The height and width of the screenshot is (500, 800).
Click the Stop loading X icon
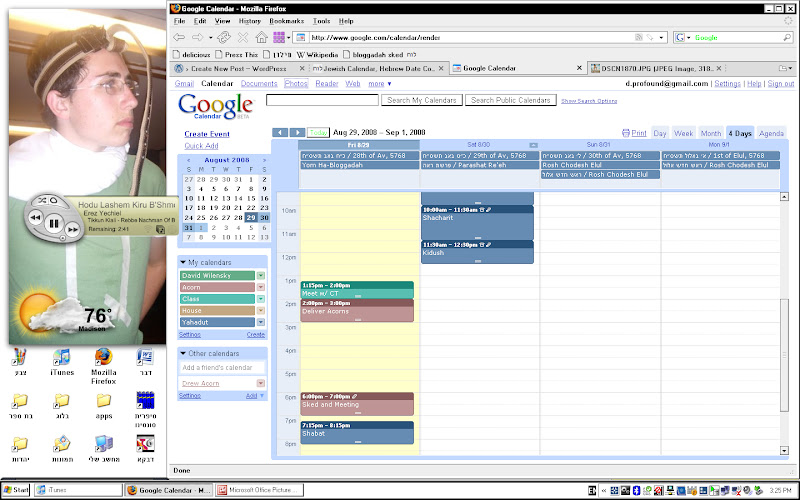pyautogui.click(x=243, y=37)
